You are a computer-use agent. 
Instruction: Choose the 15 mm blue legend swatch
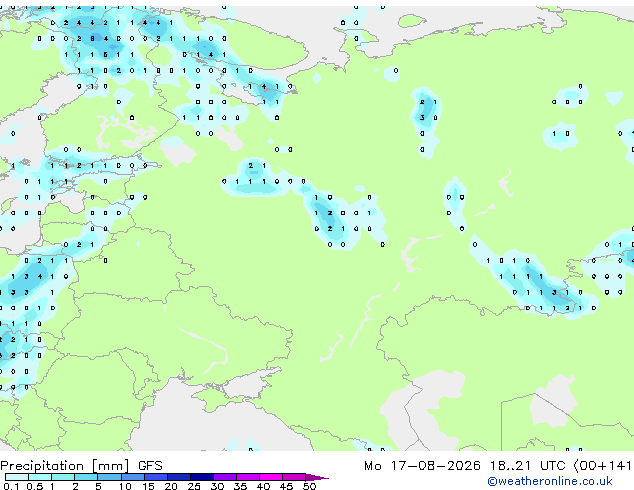(x=155, y=477)
